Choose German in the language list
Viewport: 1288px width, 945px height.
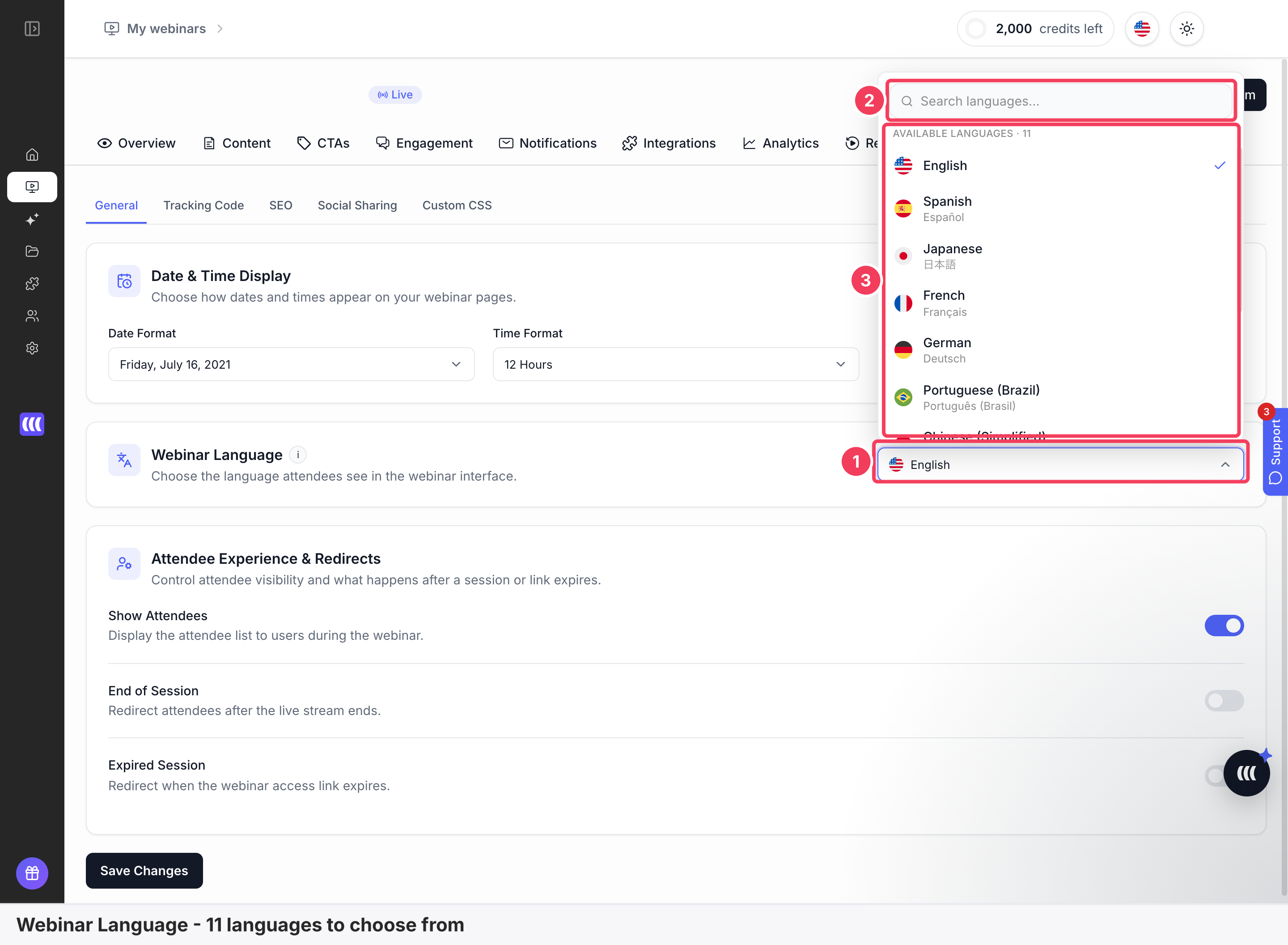pyautogui.click(x=1060, y=350)
